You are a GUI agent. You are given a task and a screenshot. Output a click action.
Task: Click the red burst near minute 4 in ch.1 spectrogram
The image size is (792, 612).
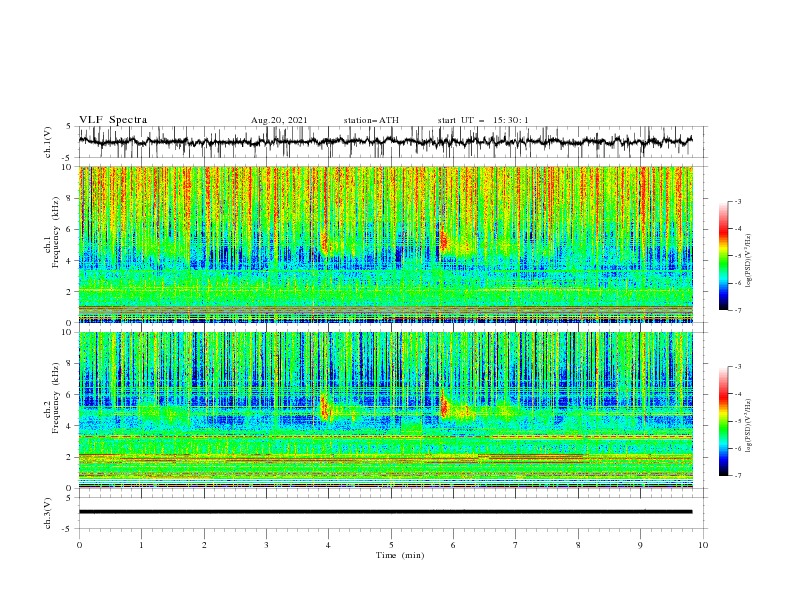[325, 242]
